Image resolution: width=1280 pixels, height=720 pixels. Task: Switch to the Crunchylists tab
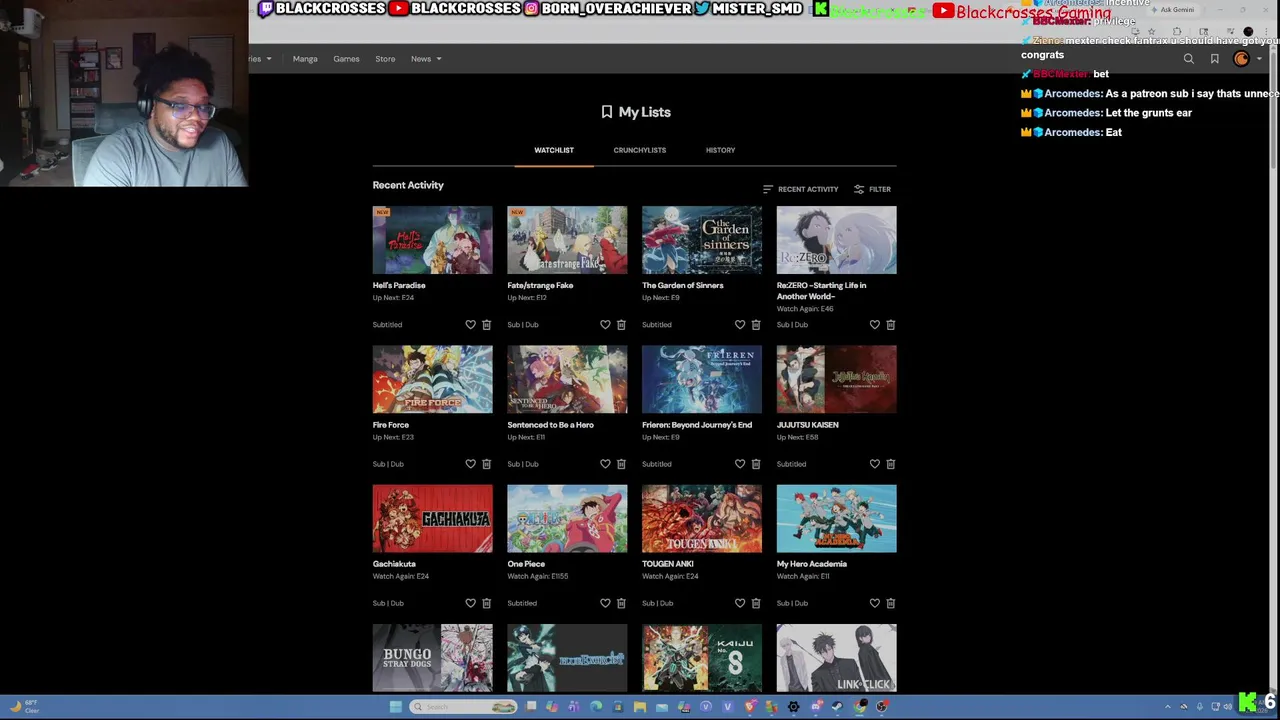coord(640,150)
